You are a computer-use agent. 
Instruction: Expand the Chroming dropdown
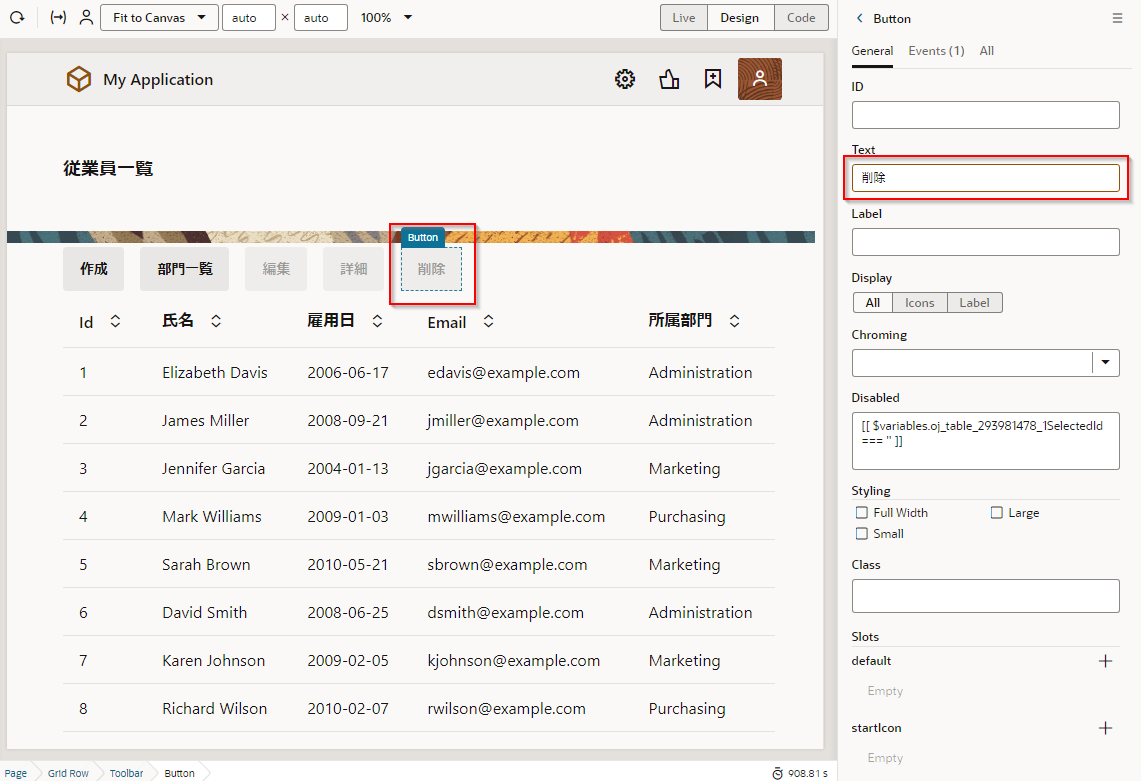[1105, 362]
